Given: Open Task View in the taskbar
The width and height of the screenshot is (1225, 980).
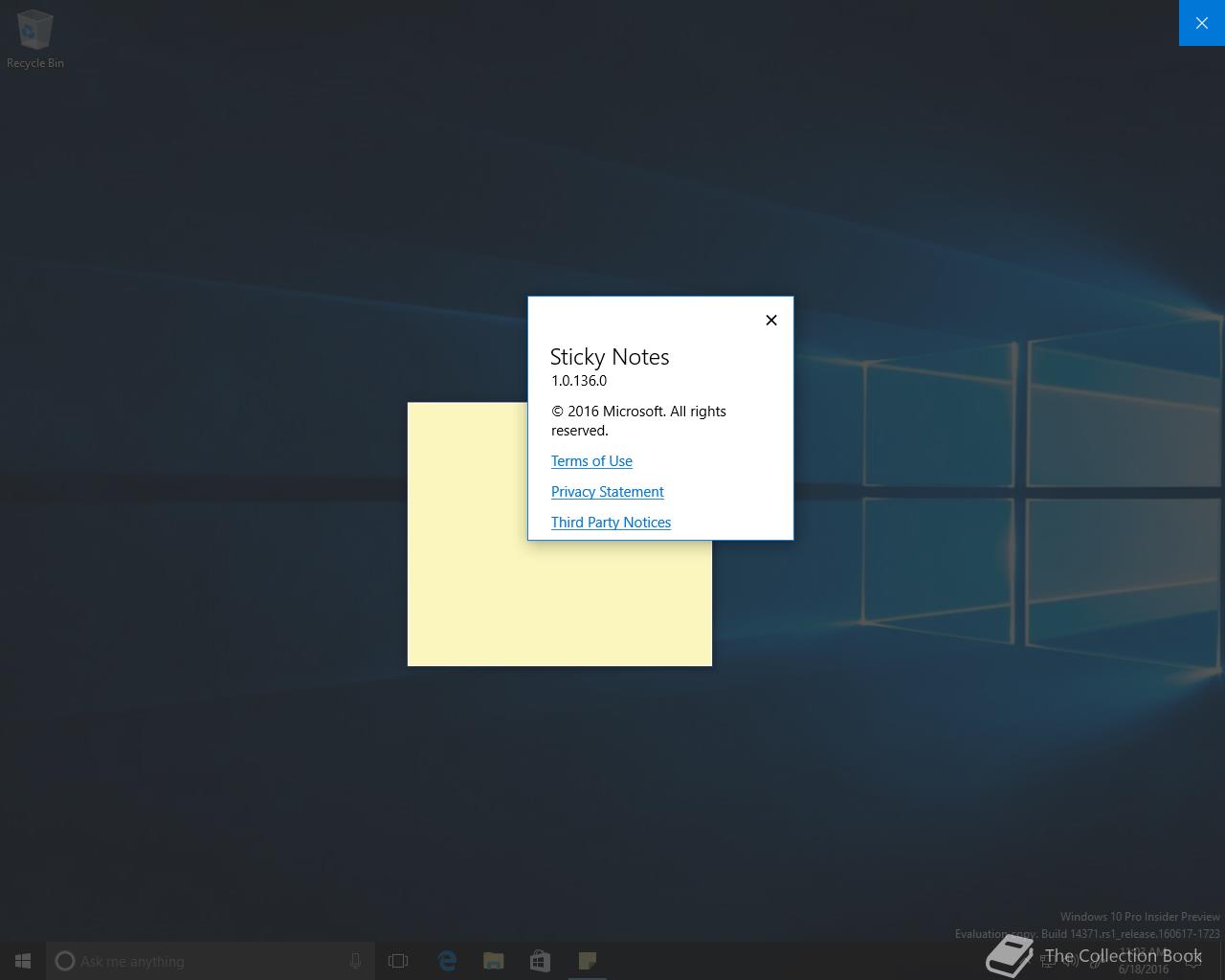Looking at the screenshot, I should (398, 961).
